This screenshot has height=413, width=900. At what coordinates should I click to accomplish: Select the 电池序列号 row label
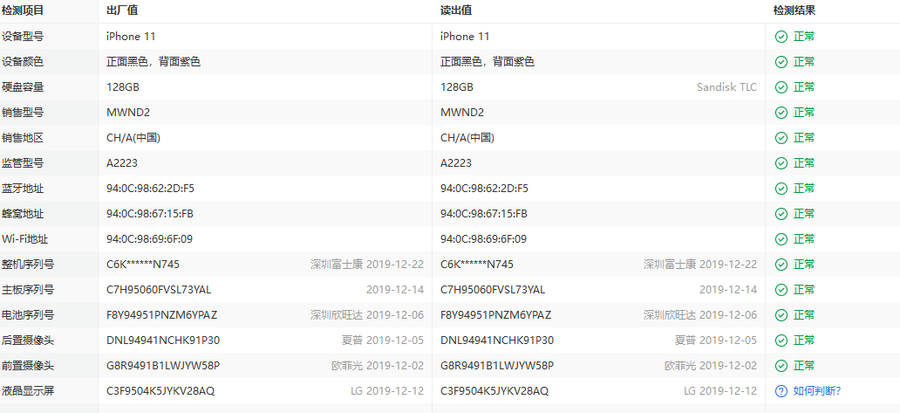point(28,315)
